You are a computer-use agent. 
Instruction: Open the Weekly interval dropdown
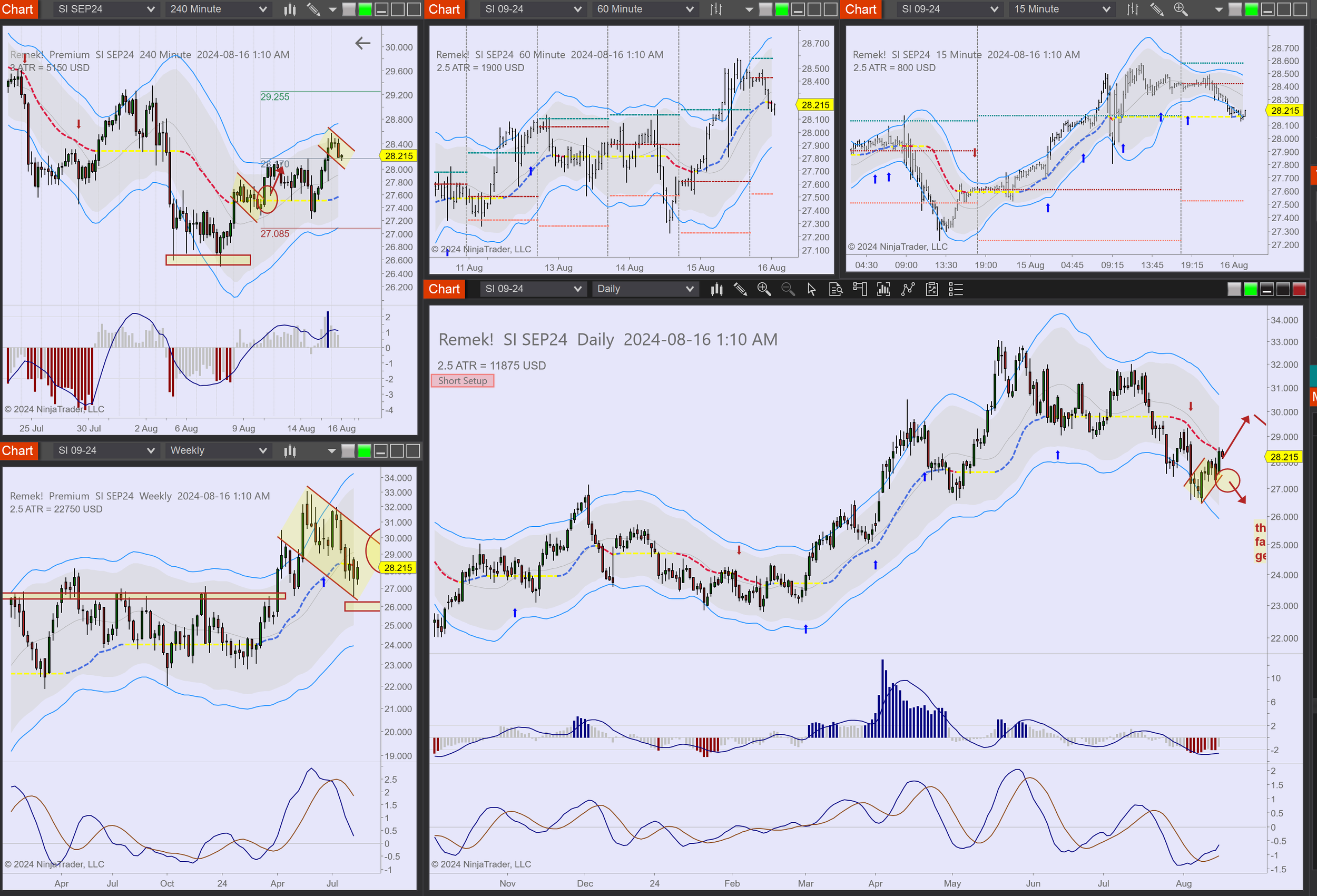click(218, 450)
